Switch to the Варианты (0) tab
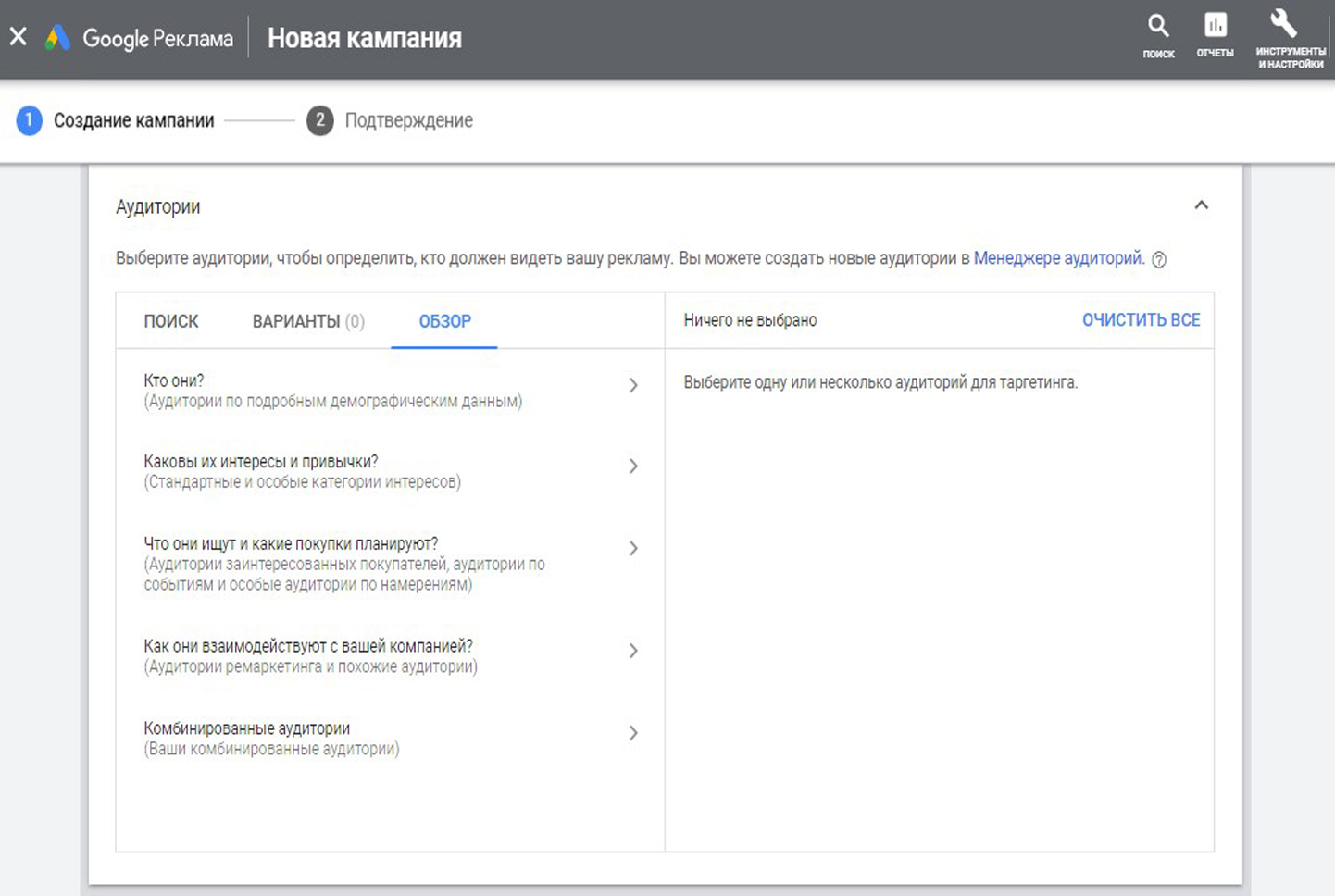1335x896 pixels. 308,321
